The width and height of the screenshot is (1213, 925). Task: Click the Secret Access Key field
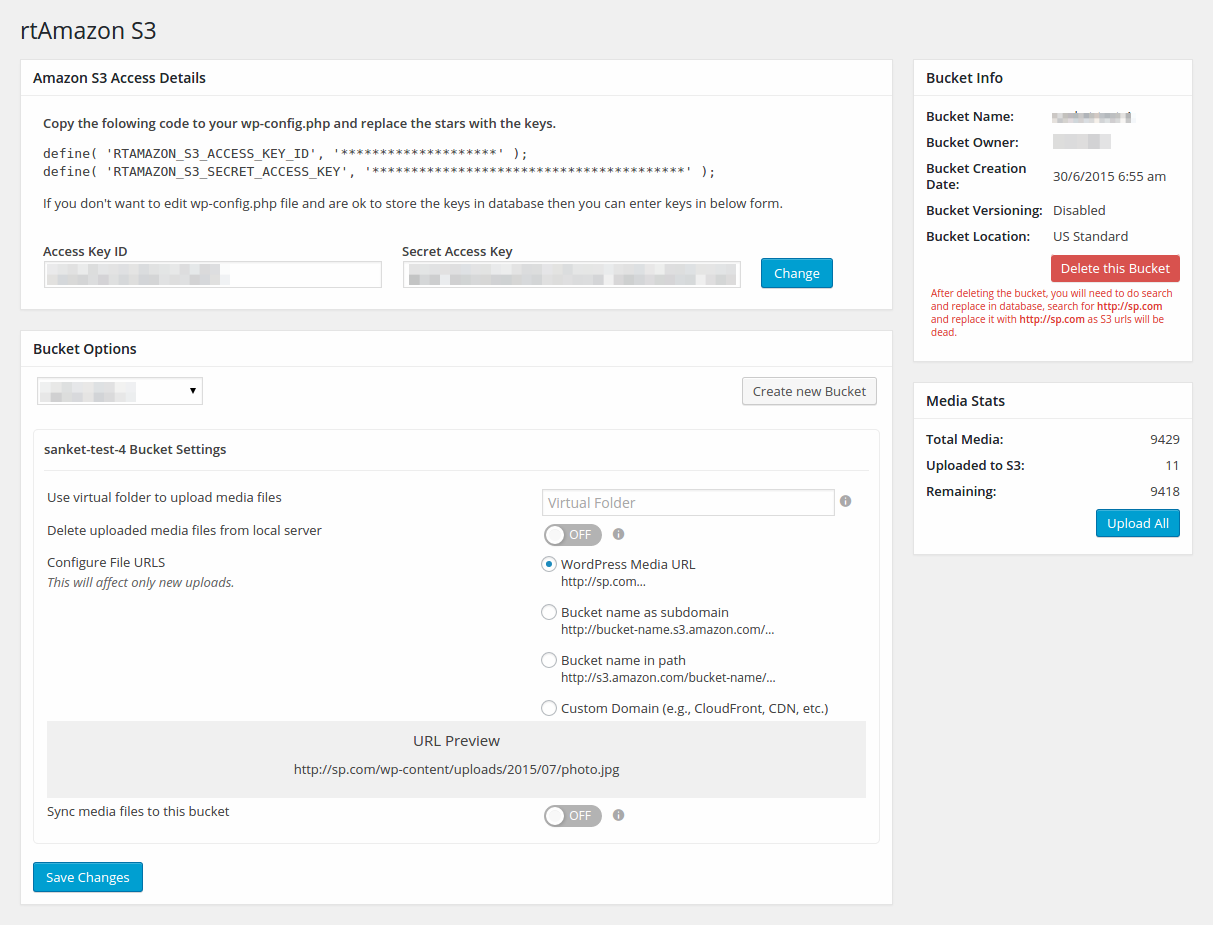click(571, 274)
